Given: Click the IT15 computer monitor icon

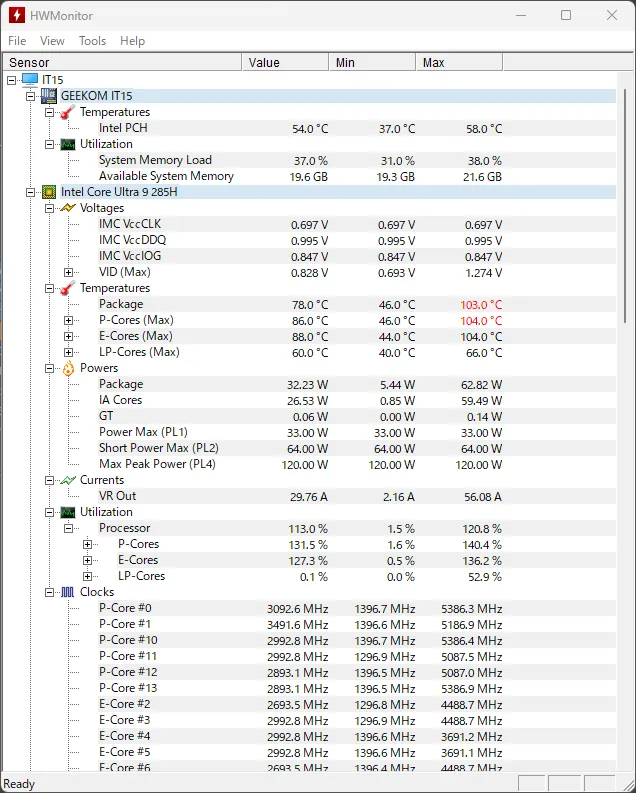Looking at the screenshot, I should (30, 79).
